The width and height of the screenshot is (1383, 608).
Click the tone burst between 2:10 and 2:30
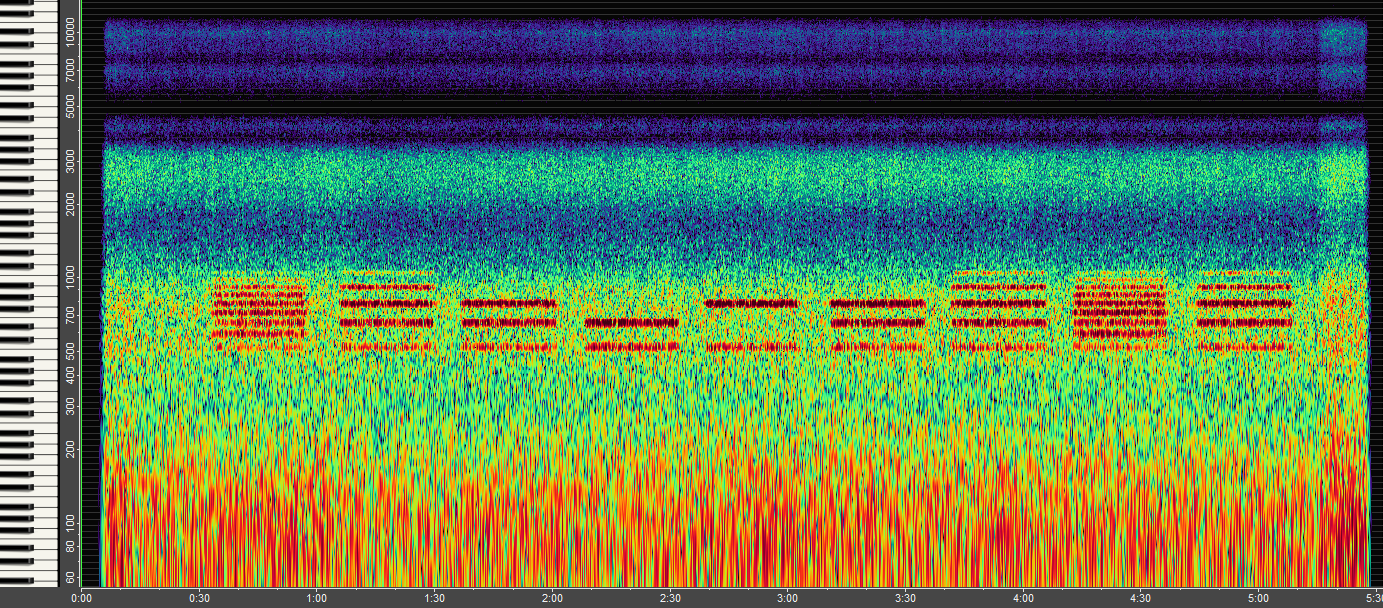click(x=632, y=334)
